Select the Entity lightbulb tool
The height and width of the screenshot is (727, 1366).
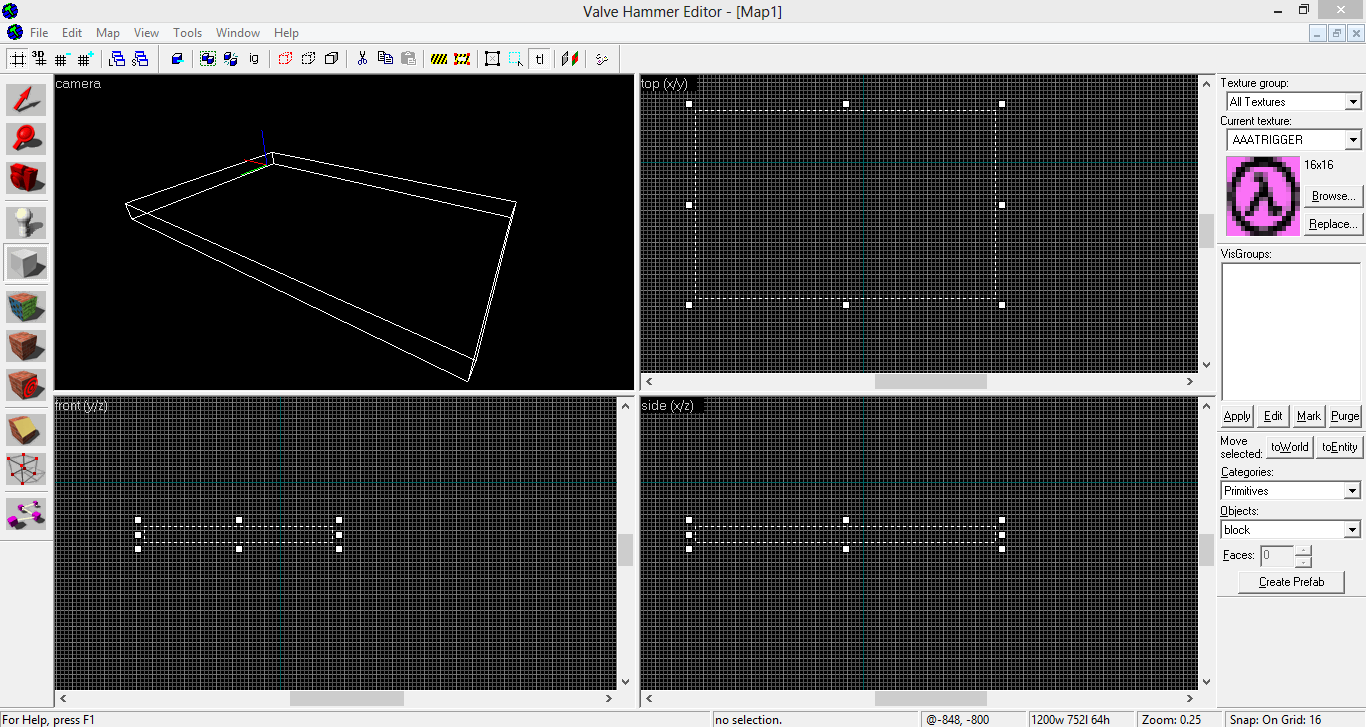27,223
